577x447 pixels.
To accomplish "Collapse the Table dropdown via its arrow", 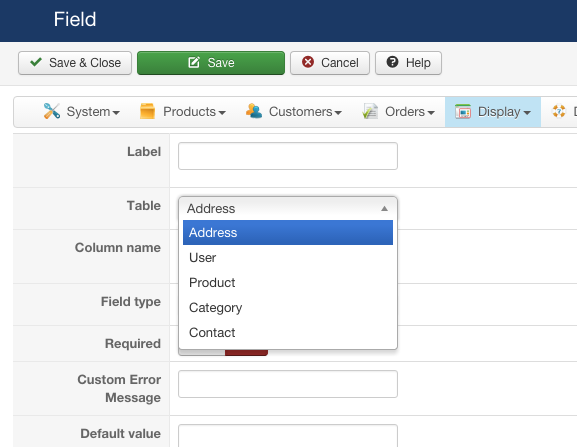I will 384,209.
